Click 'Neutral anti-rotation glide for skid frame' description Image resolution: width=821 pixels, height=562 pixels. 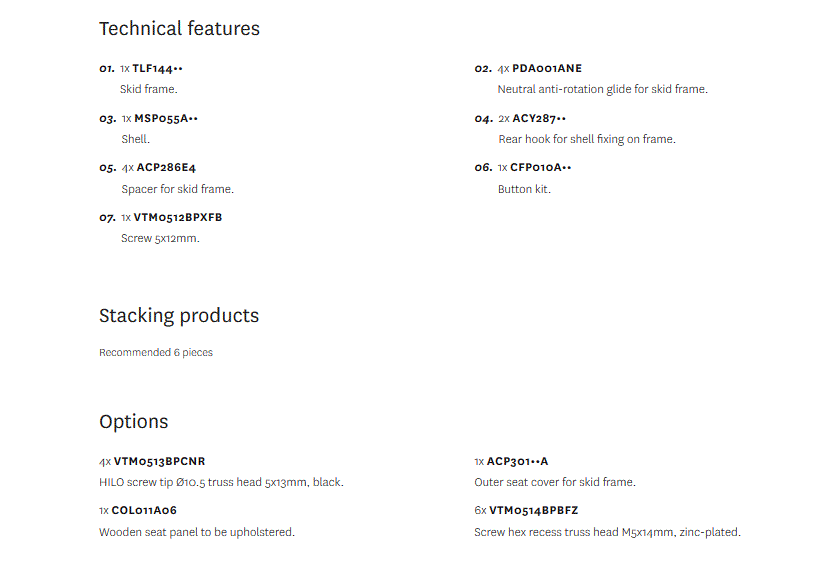click(x=602, y=89)
